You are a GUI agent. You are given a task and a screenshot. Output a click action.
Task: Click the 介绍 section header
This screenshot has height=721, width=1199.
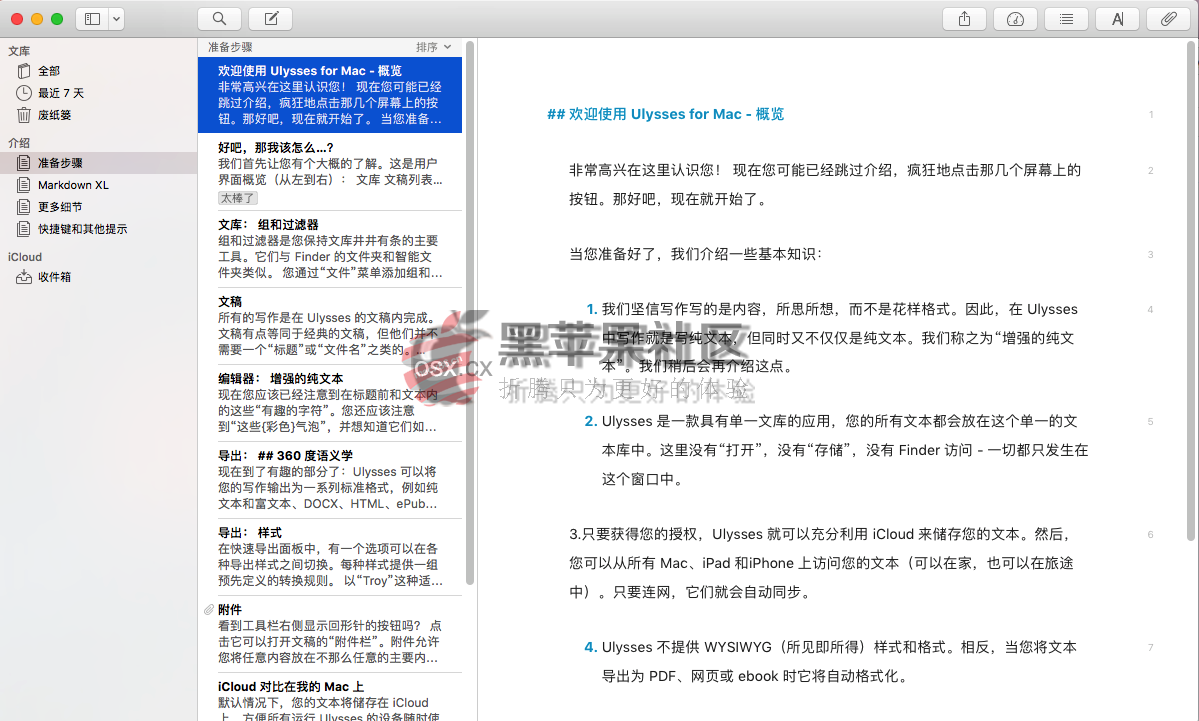point(19,143)
